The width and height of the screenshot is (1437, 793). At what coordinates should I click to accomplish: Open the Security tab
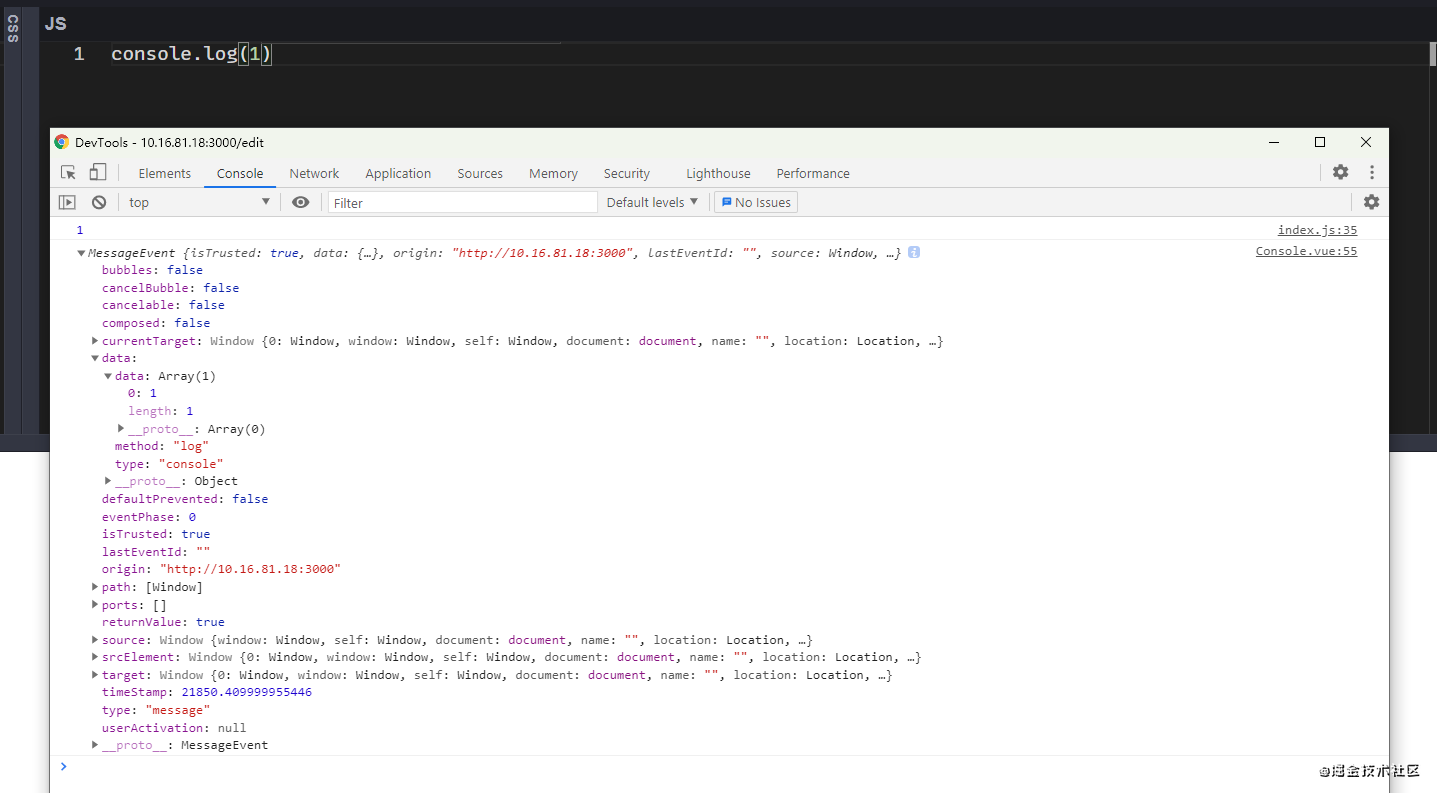click(627, 173)
